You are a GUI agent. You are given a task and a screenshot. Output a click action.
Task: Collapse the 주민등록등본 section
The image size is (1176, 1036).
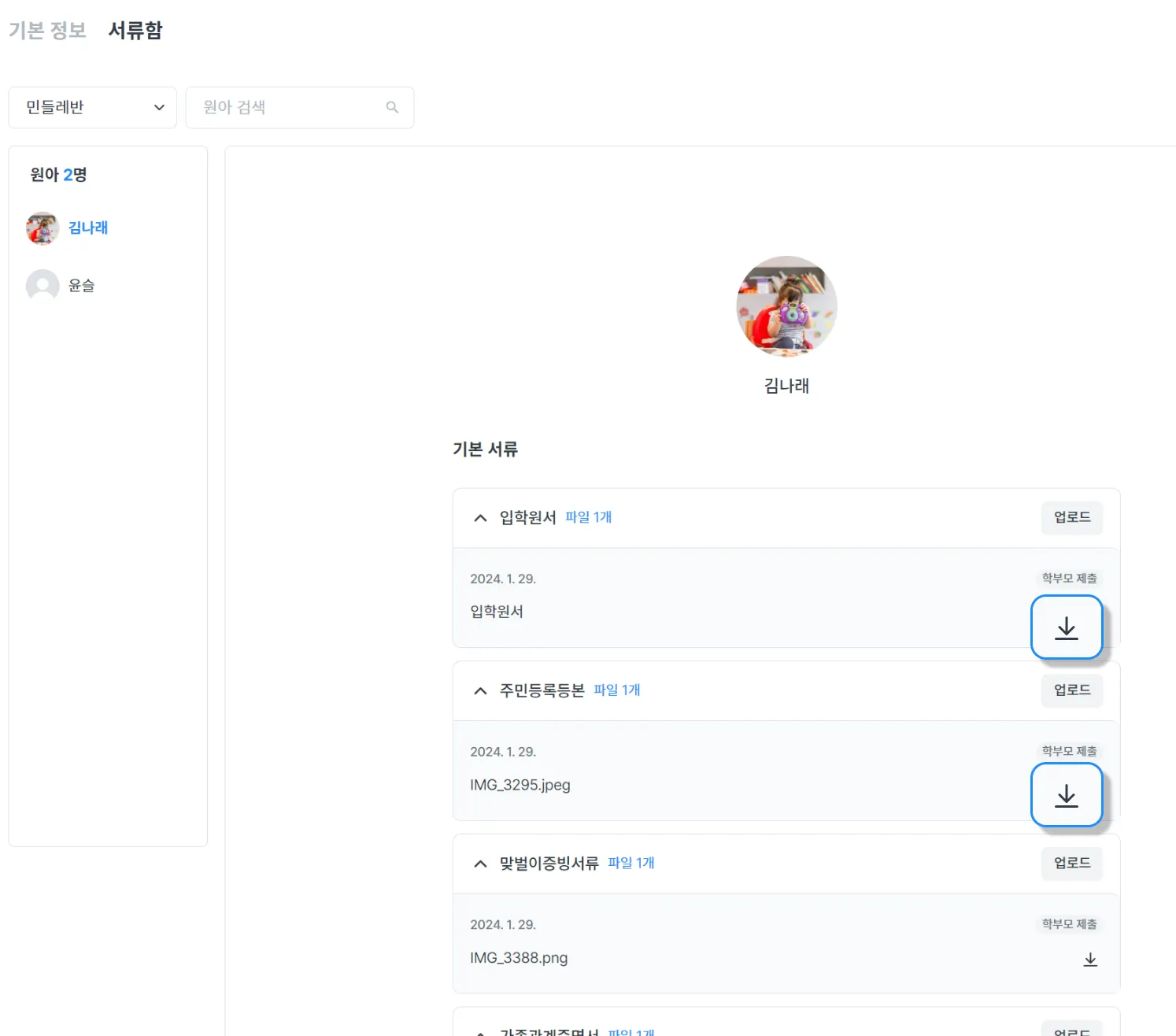(x=480, y=691)
